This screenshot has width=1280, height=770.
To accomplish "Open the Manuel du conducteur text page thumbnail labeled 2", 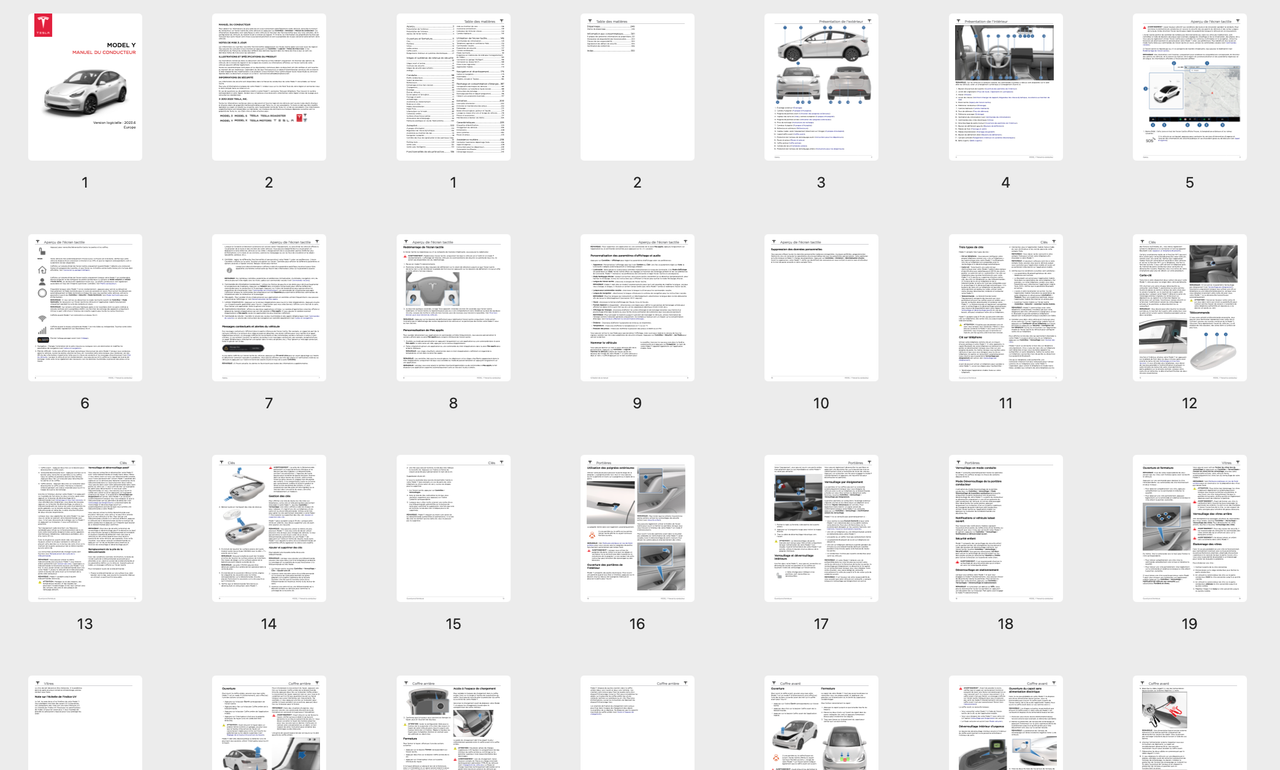I will (x=269, y=87).
